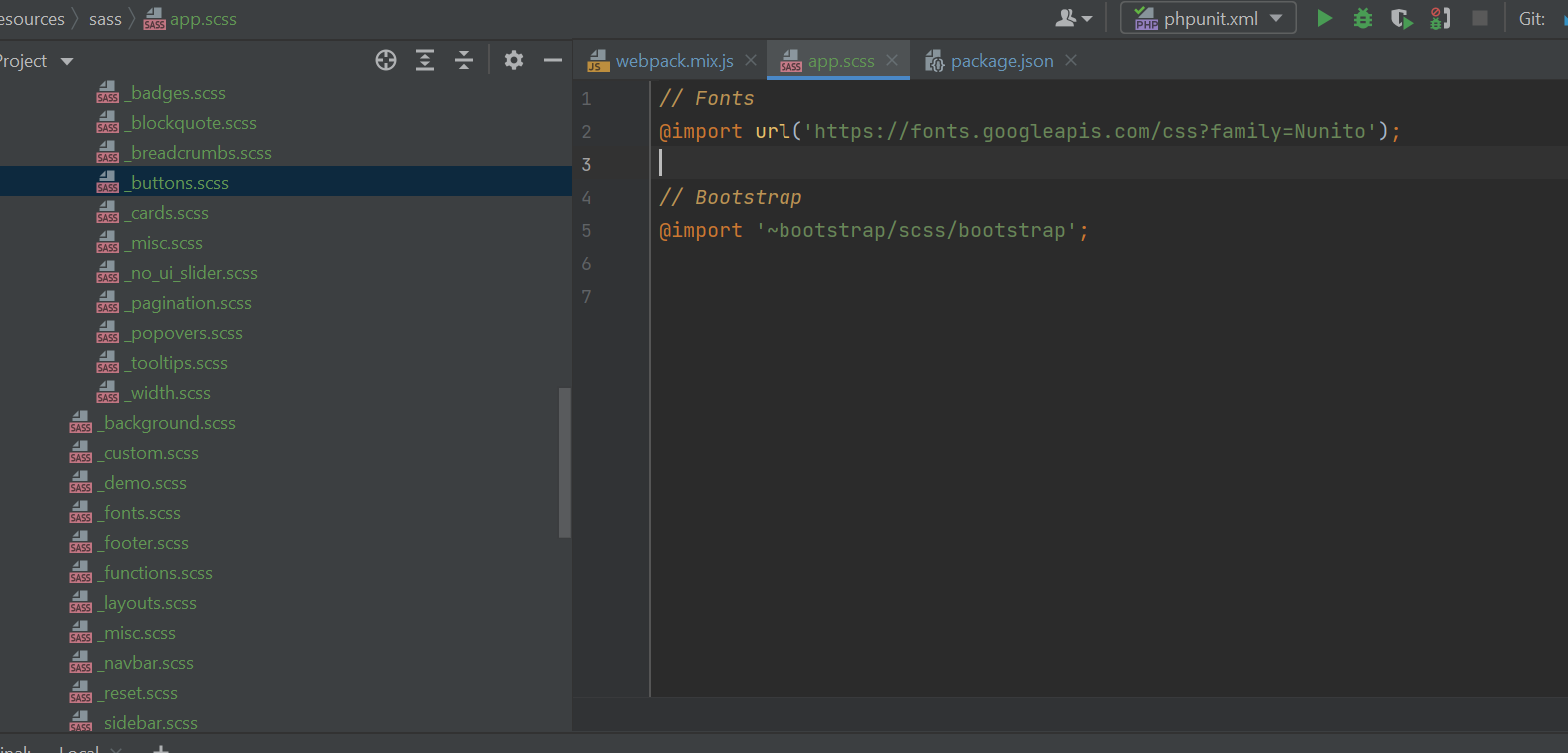Click the '// Fonts' comment line
Image resolution: width=1568 pixels, height=753 pixels.
706,99
